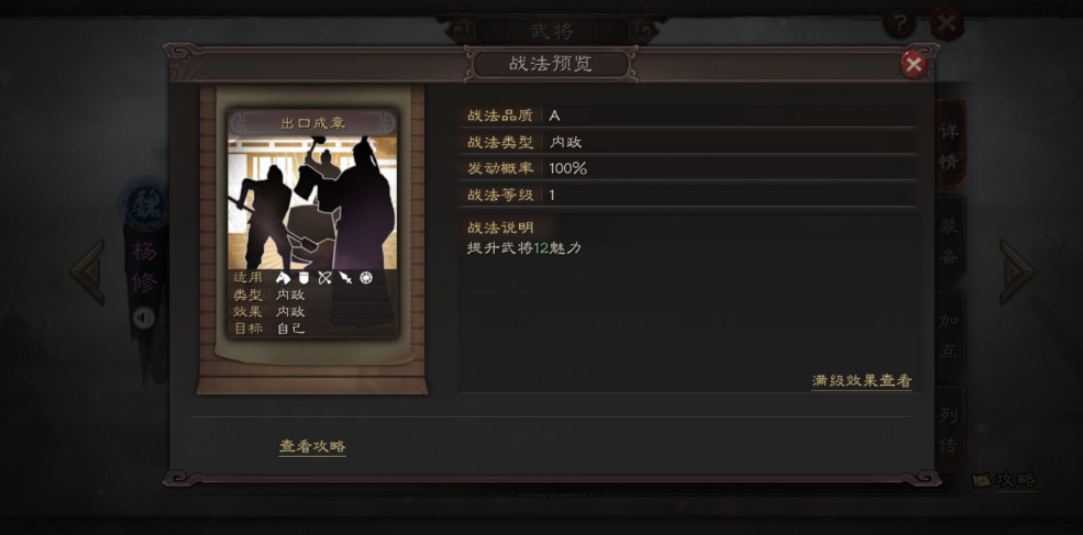The width and height of the screenshot is (1083, 535).
Task: Go to the previous general arrow
Action: click(88, 272)
